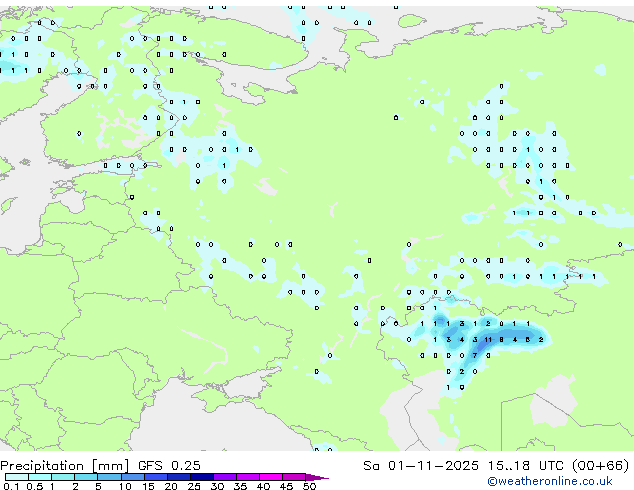Viewport: 634px width, 490px height.
Task: Click the legend label '20'
Action: (x=171, y=486)
